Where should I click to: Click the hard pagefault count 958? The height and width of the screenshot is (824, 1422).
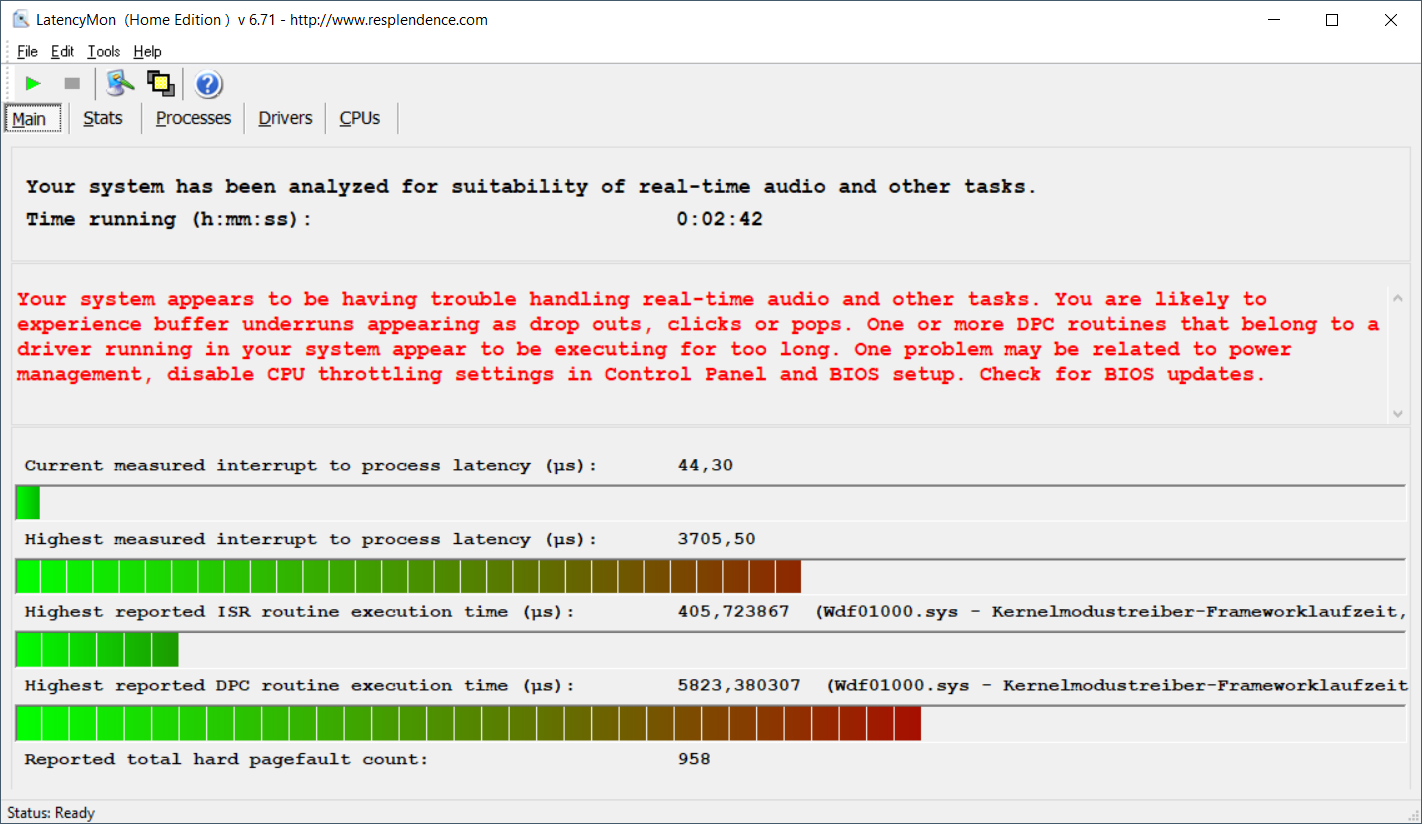click(694, 759)
